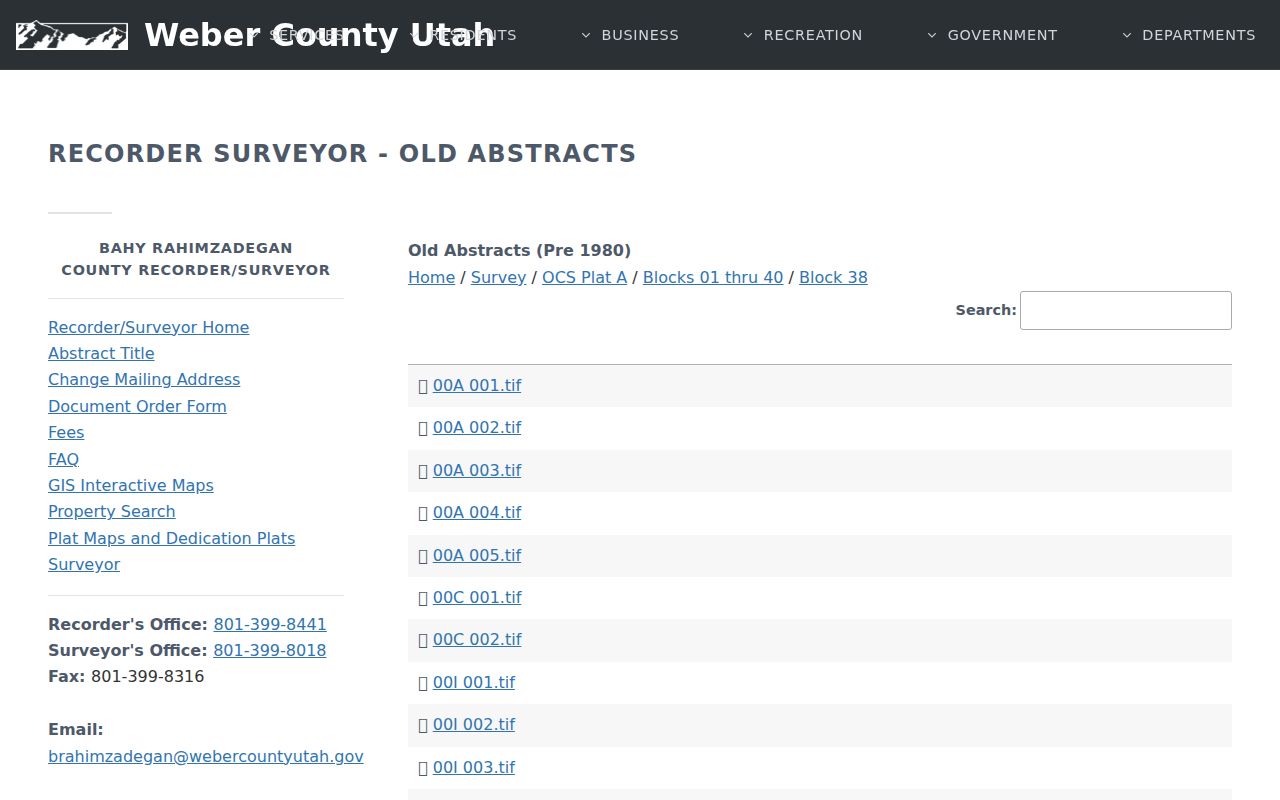
Task: Click the file icon beside 00I 003.tif
Action: pos(423,768)
